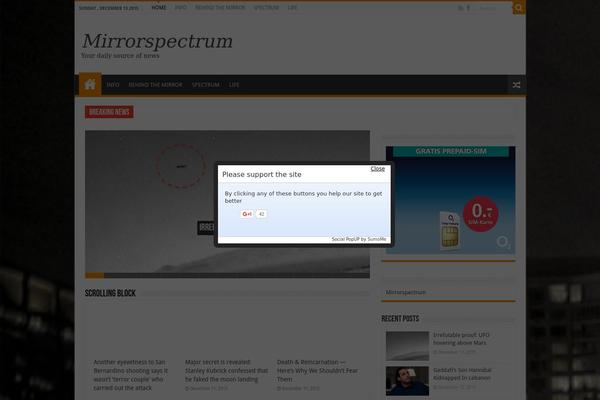Click the search input field in top bar

tap(494, 8)
